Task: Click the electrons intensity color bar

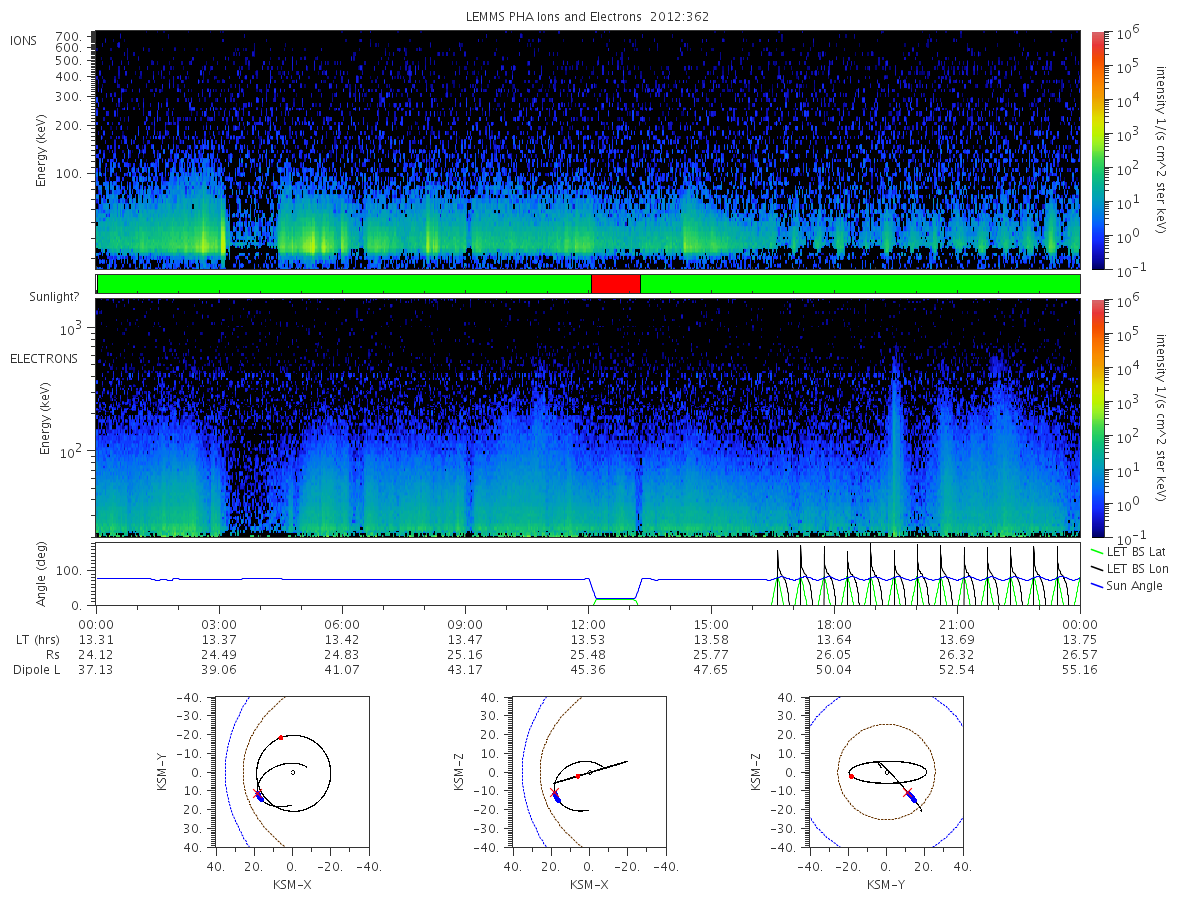Action: (x=1097, y=418)
